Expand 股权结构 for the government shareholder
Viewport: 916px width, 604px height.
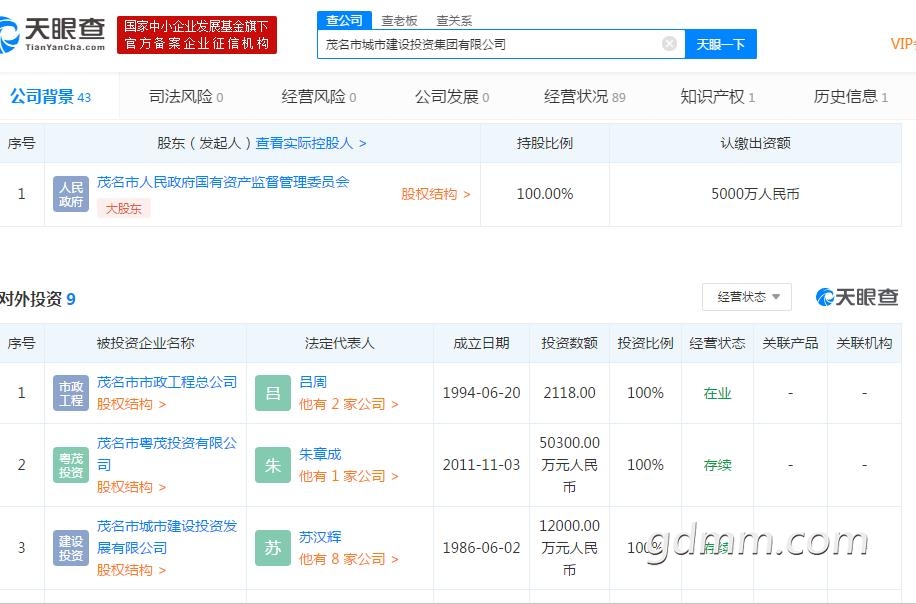coord(435,194)
